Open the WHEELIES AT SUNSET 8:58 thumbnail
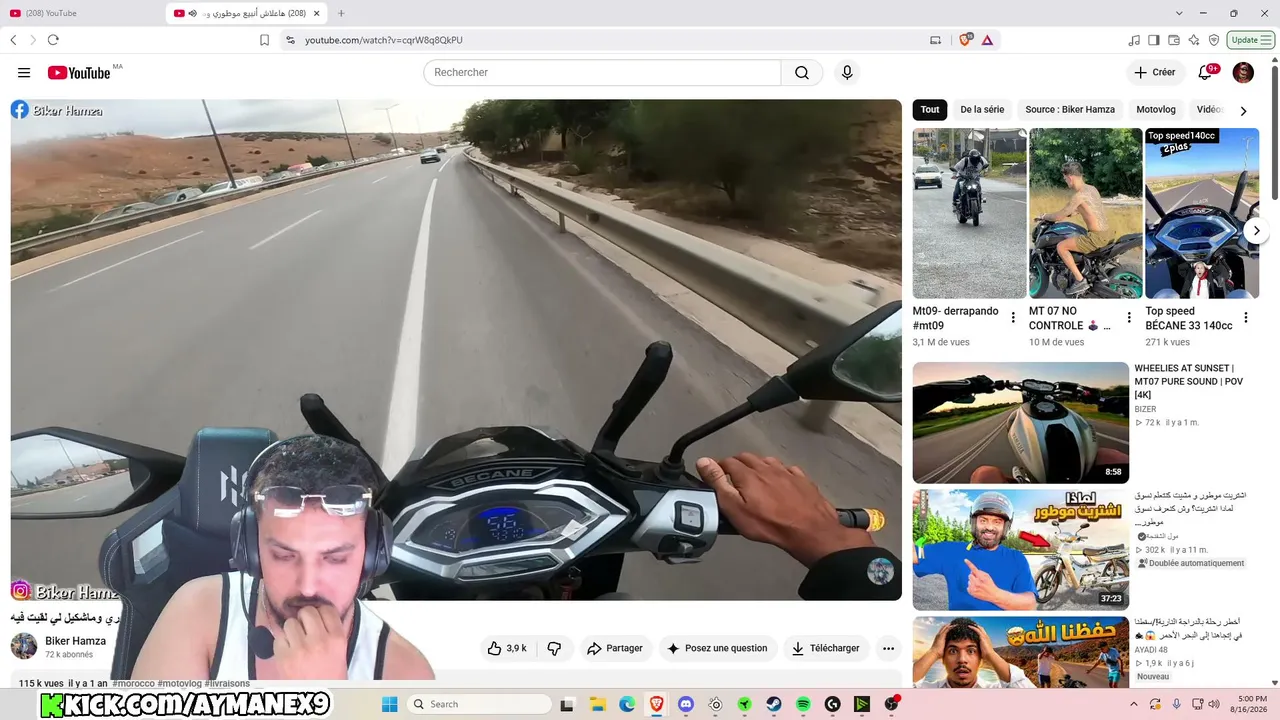The image size is (1280, 720). coord(1020,422)
